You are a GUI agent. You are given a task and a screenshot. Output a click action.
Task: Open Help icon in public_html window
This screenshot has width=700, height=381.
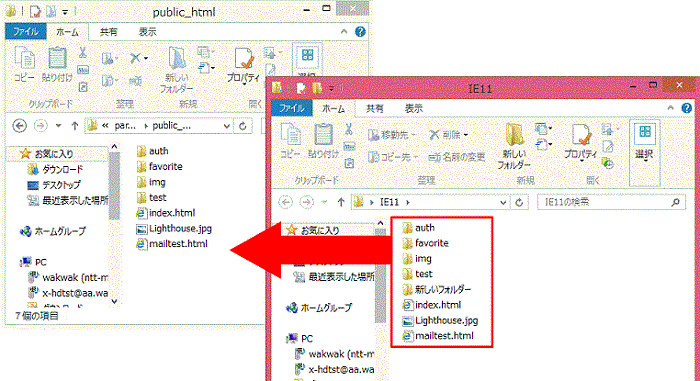360,31
